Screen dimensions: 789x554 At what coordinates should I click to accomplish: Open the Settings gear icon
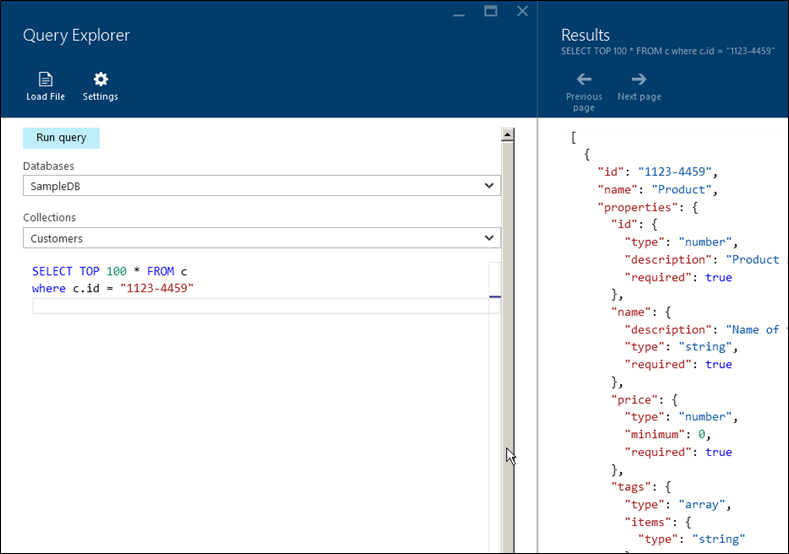pos(101,79)
